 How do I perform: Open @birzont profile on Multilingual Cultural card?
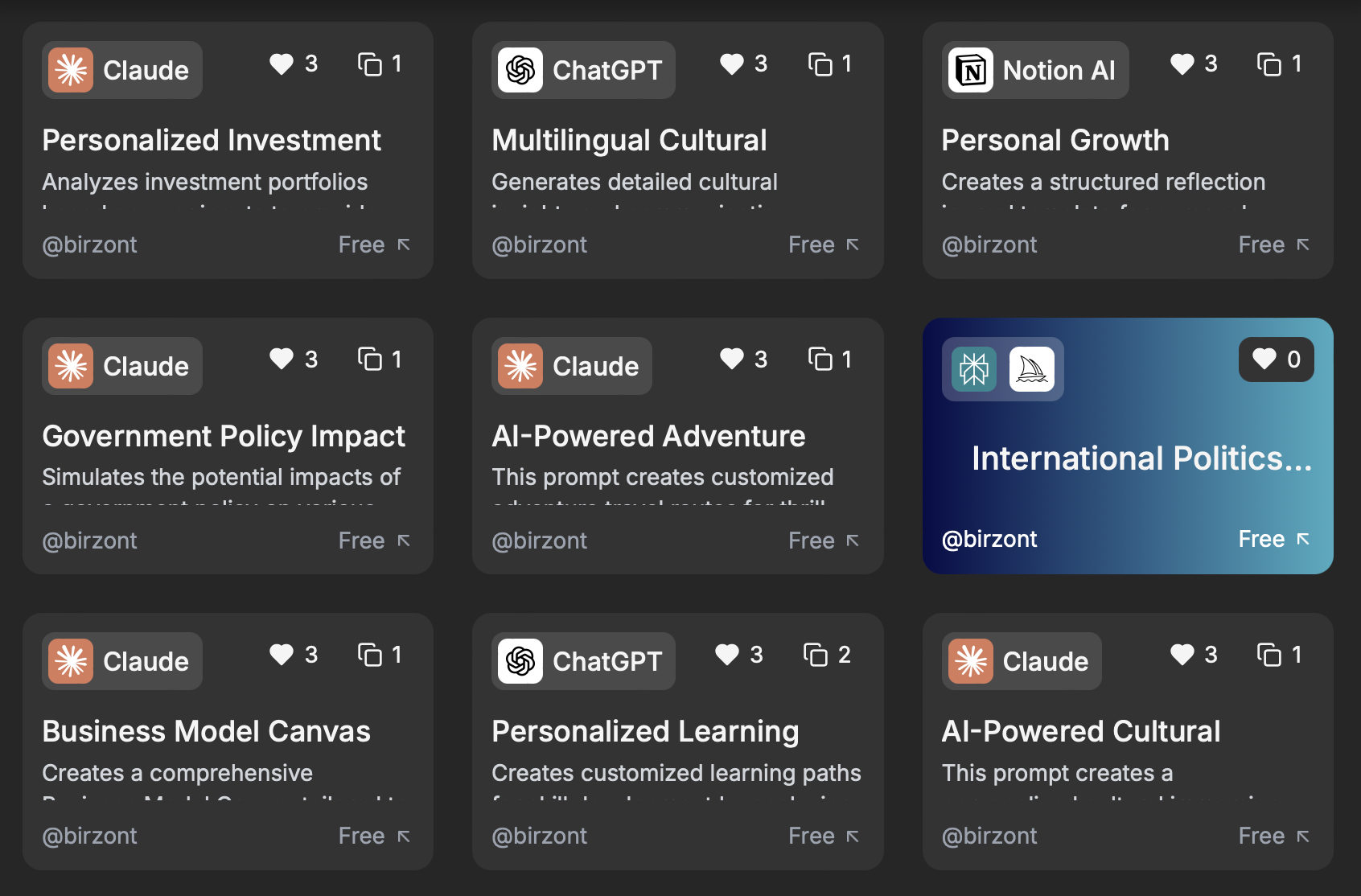coord(539,245)
